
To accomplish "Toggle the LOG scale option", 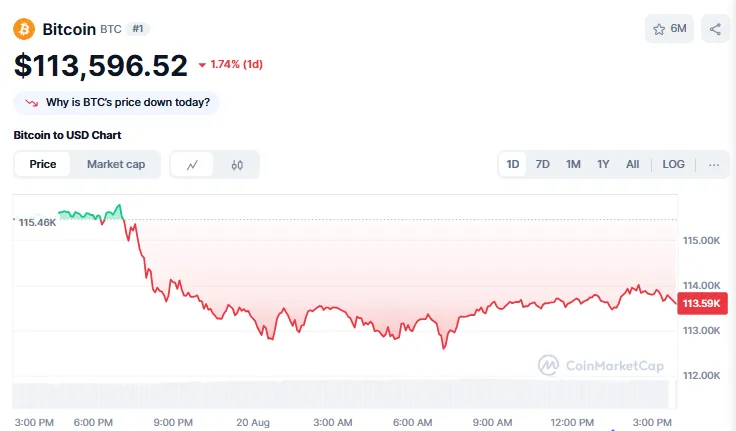I will click(x=674, y=164).
